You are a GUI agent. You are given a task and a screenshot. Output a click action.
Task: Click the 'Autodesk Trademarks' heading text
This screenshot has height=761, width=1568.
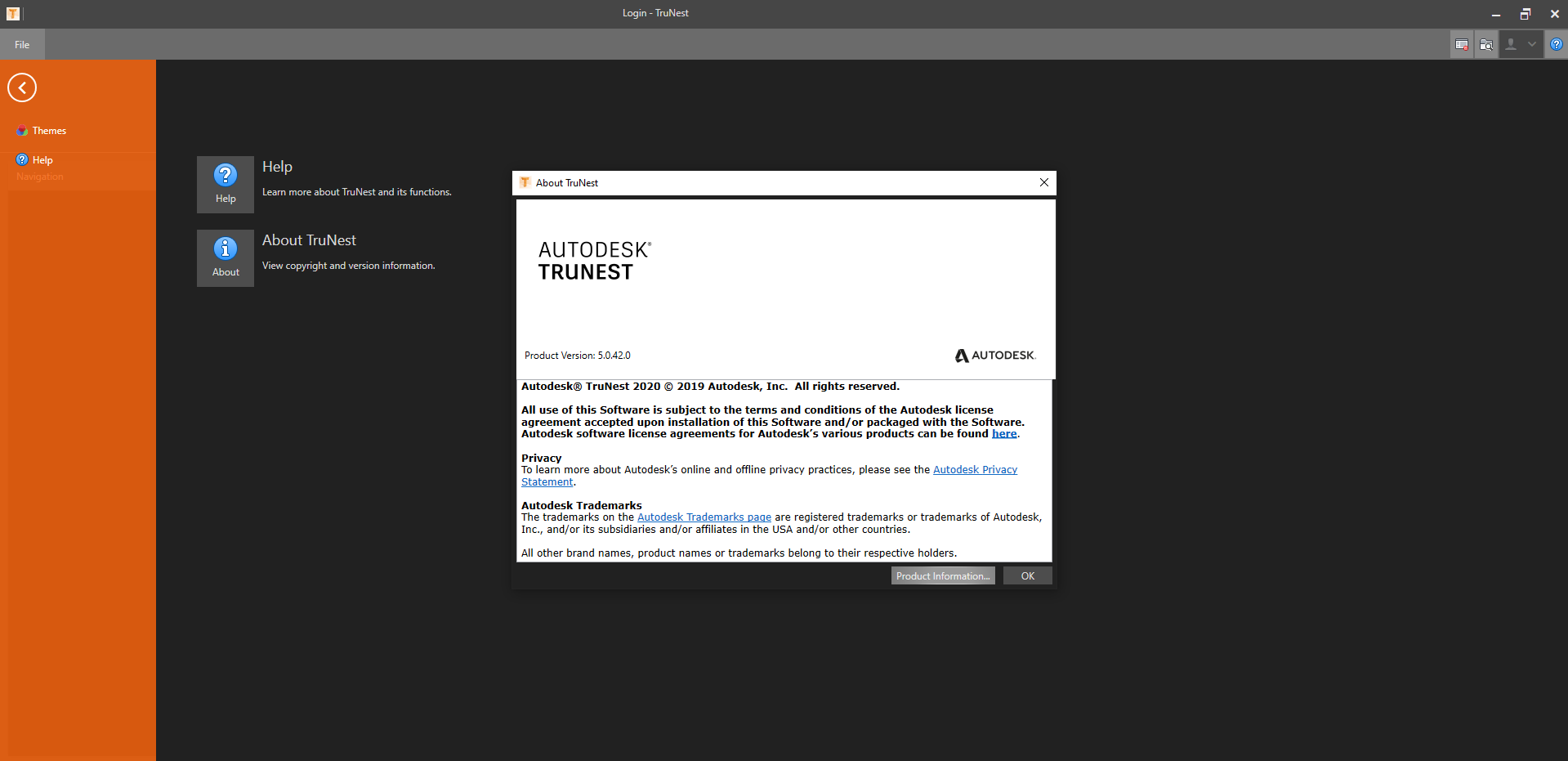pos(582,506)
